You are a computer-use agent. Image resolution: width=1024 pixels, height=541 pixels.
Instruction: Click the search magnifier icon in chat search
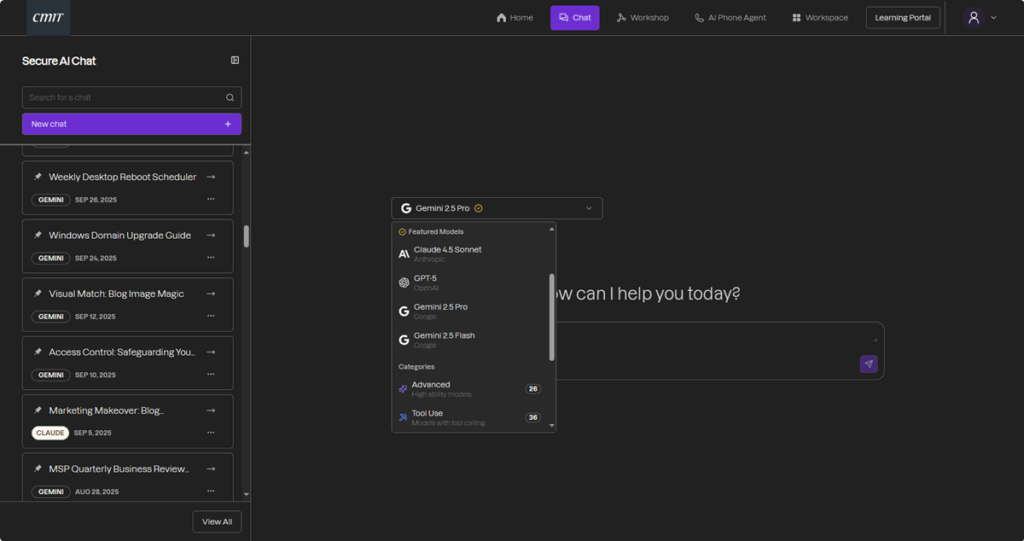point(230,98)
